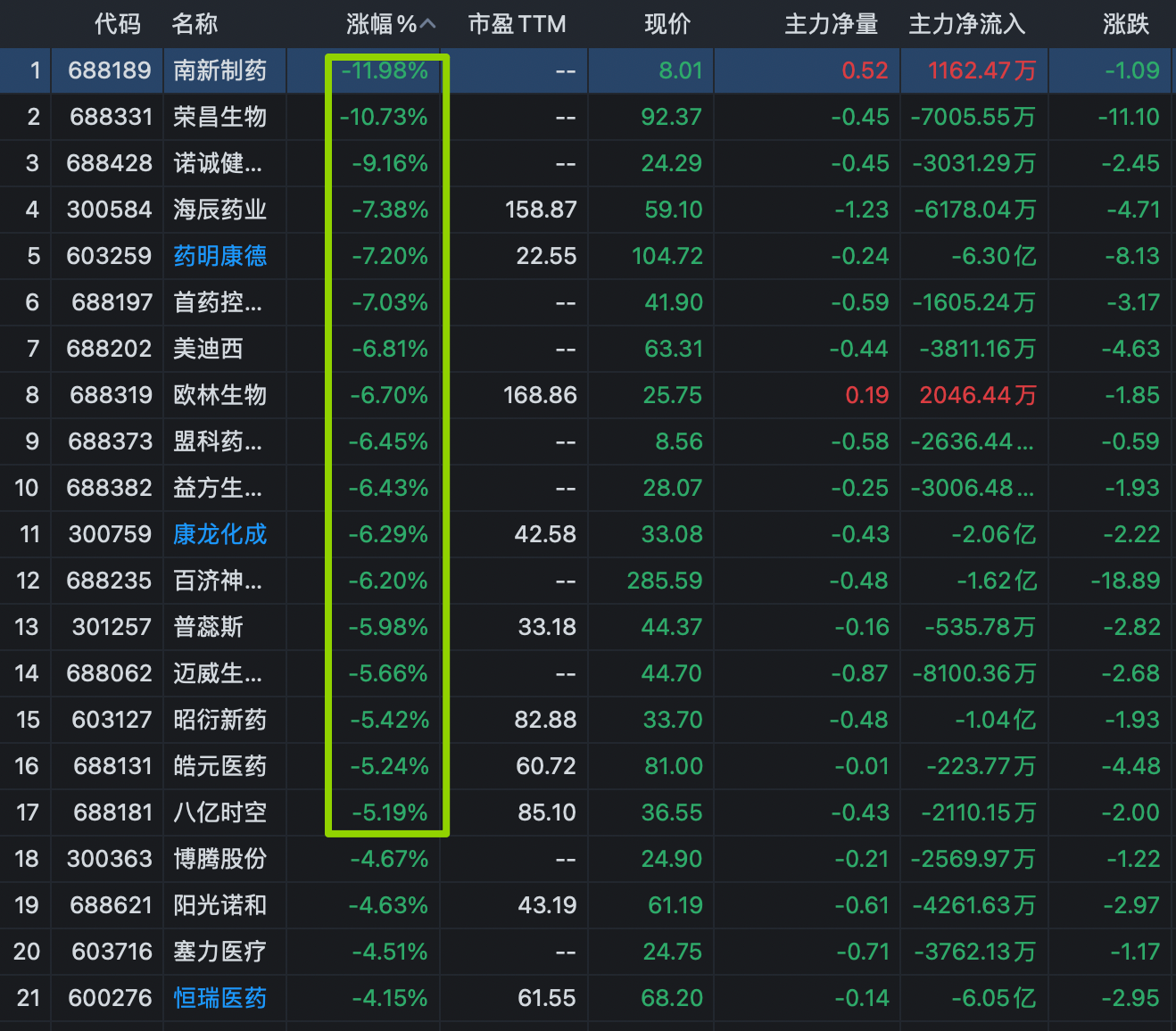Click stock code 600276
Viewport: 1176px width, 1031px height.
pos(111,998)
